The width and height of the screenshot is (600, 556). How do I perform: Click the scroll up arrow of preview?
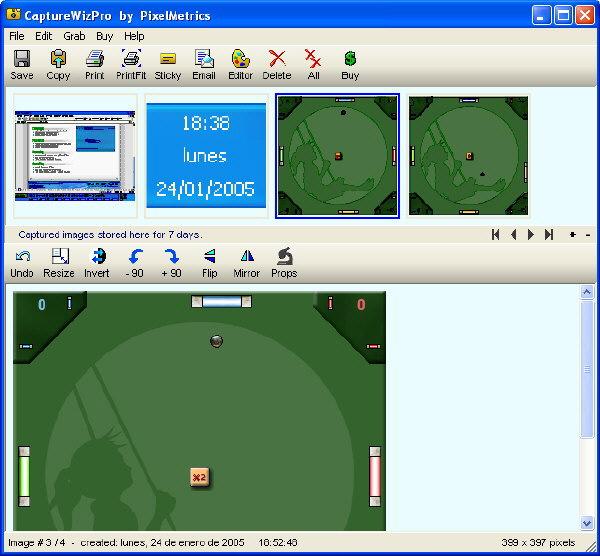pos(587,292)
